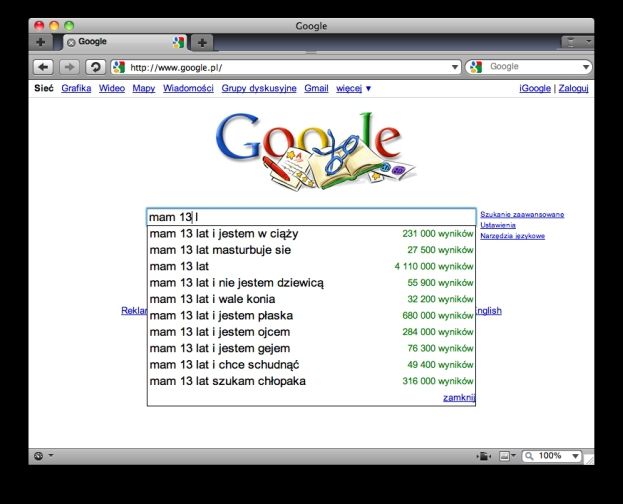The height and width of the screenshot is (504, 623).
Task: Open the search engine dropdown arrow
Action: tap(586, 67)
